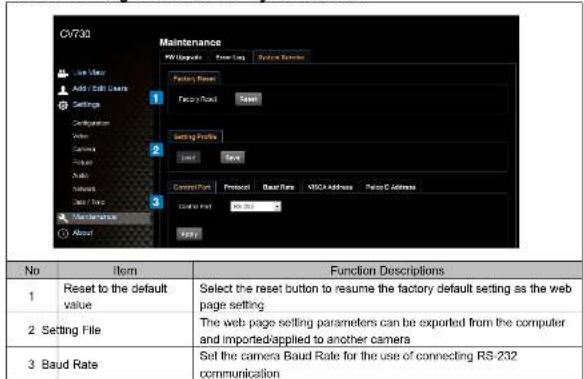This screenshot has height=379, width=584.
Task: Open Live View via its camera icon
Action: pos(63,73)
